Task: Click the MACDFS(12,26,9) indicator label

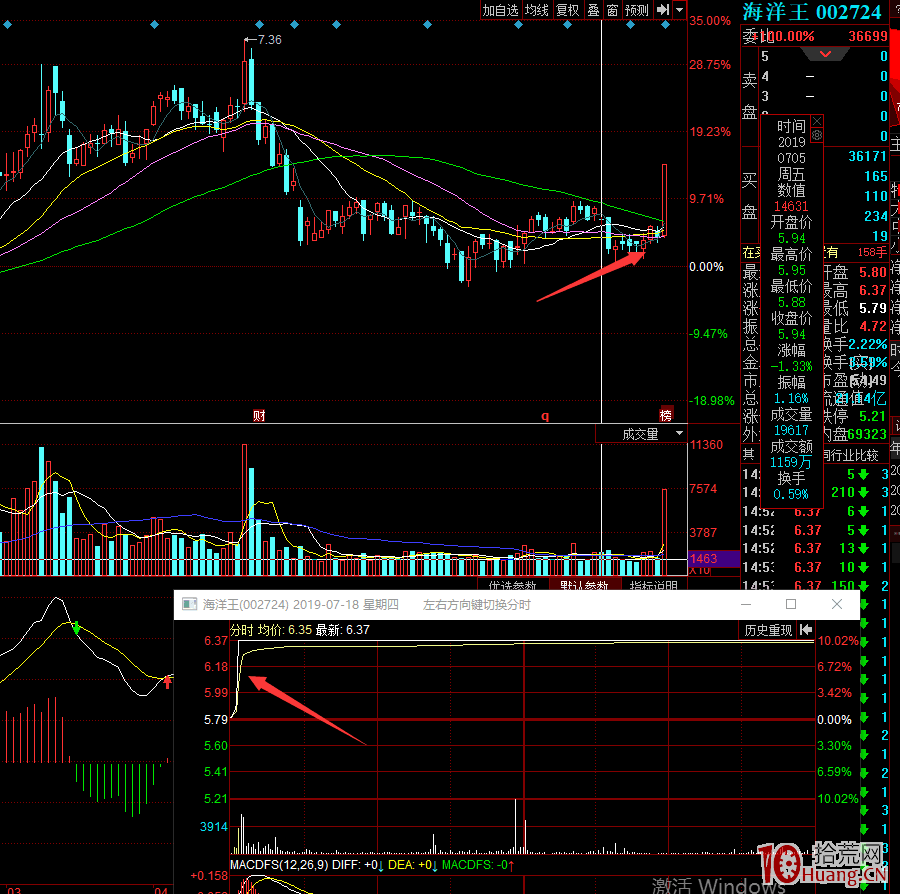Action: click(279, 864)
